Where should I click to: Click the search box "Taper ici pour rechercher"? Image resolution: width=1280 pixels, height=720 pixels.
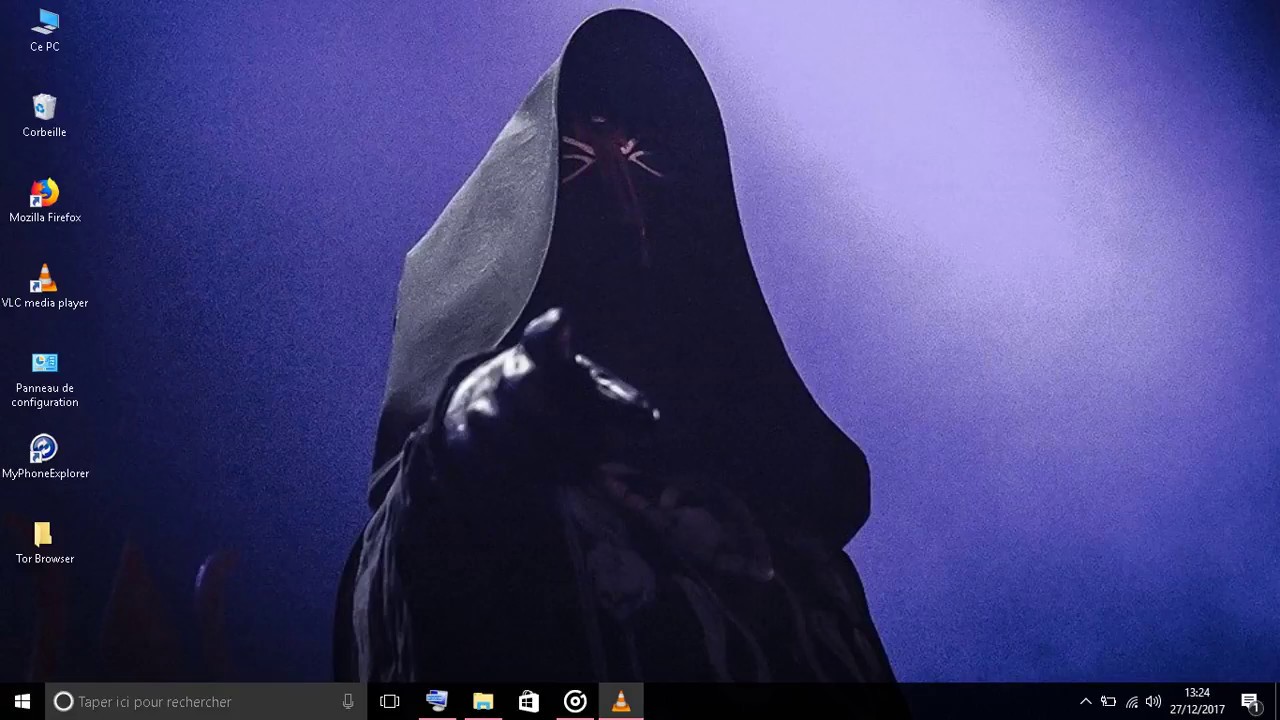coord(206,702)
